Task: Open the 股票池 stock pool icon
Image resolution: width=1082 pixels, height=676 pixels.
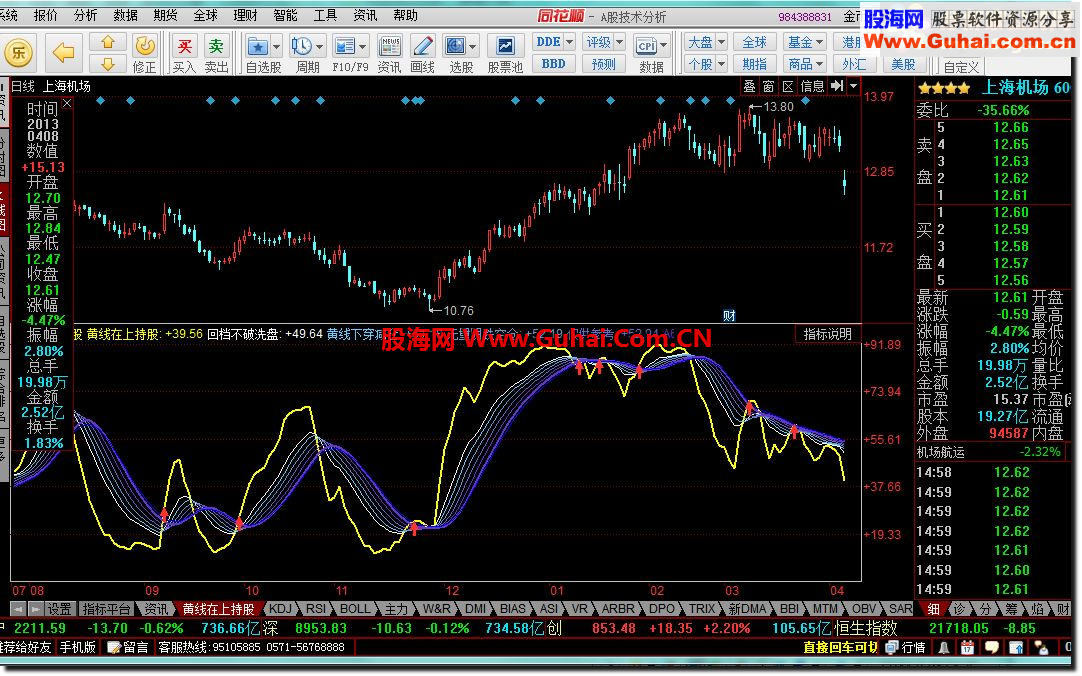Action: tap(505, 47)
